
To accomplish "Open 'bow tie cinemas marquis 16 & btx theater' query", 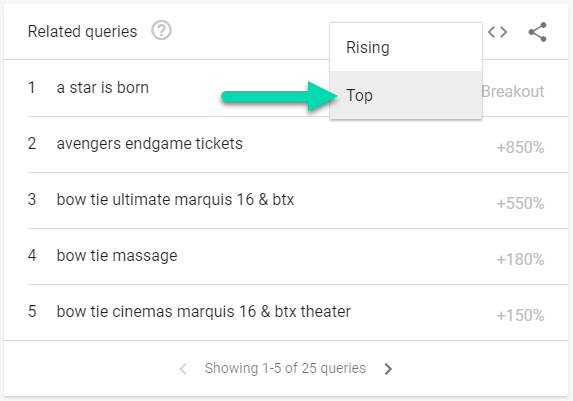I will (x=204, y=311).
